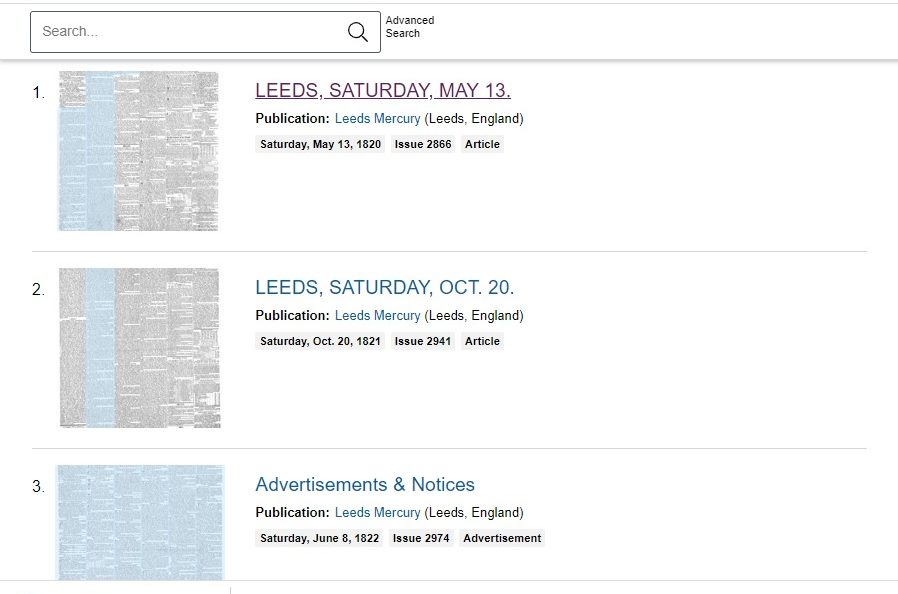This screenshot has width=898, height=594.
Task: Open first result's newspaper page thumbnail
Action: tap(138, 150)
